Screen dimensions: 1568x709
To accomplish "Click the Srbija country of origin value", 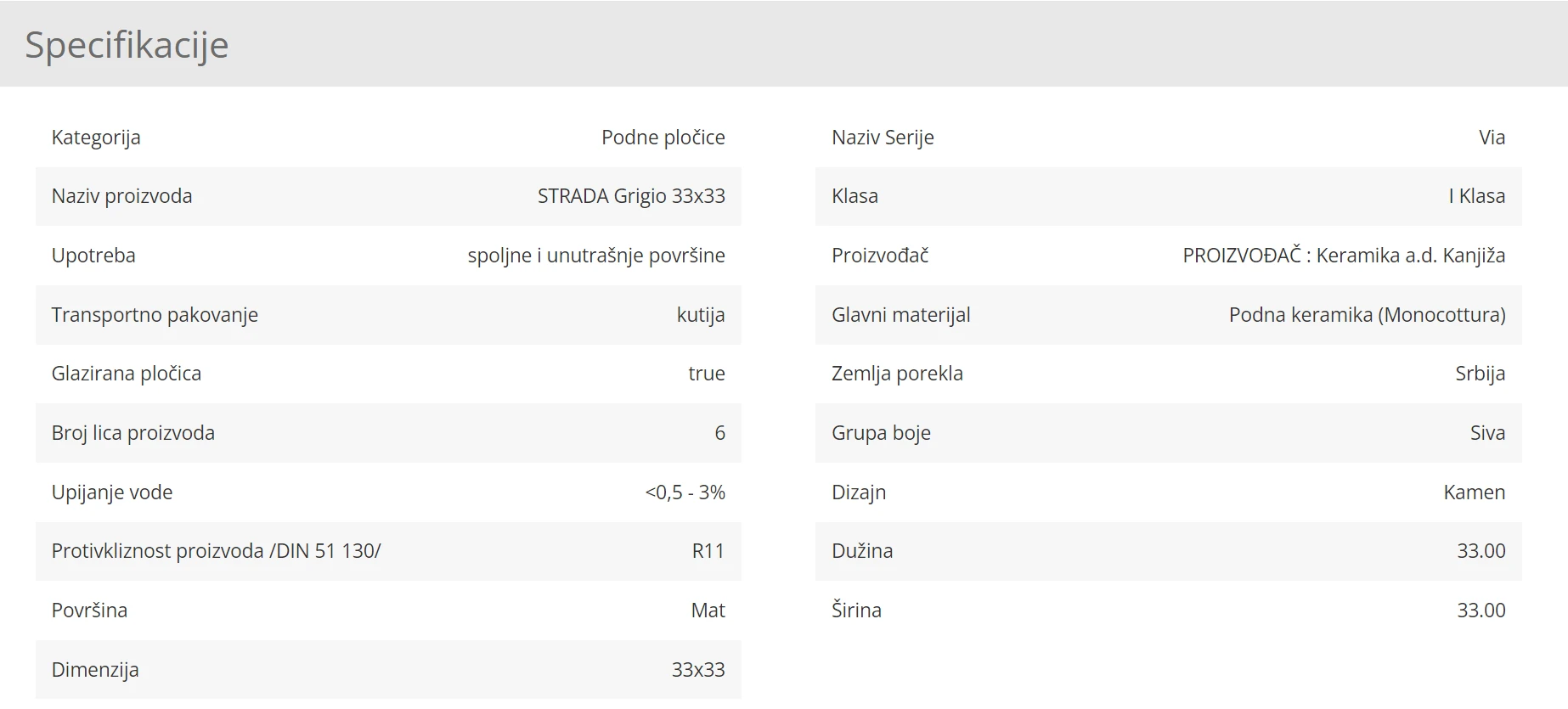I will 1480,374.
